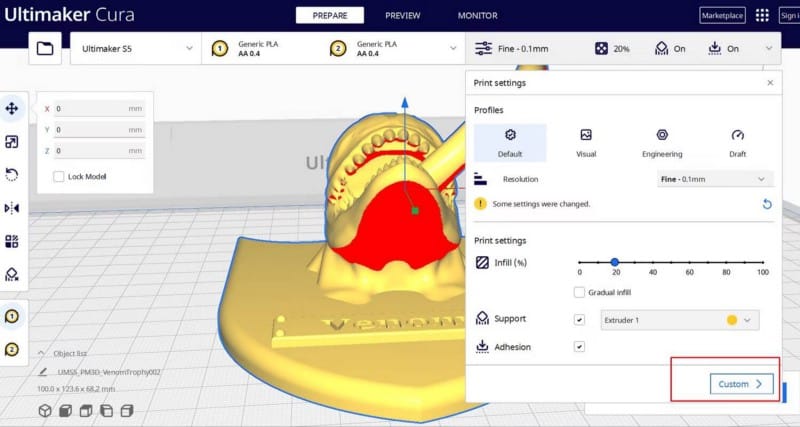Viewport: 800px width, 427px height.
Task: Select the Move tool
Action: tap(12, 108)
